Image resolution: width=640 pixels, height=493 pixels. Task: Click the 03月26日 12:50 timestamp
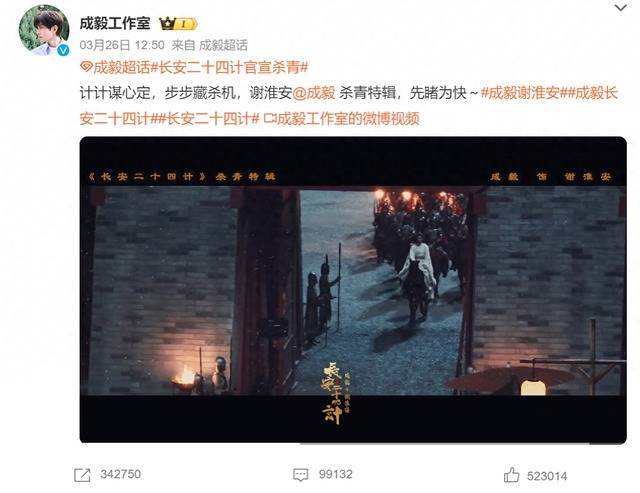coord(122,45)
